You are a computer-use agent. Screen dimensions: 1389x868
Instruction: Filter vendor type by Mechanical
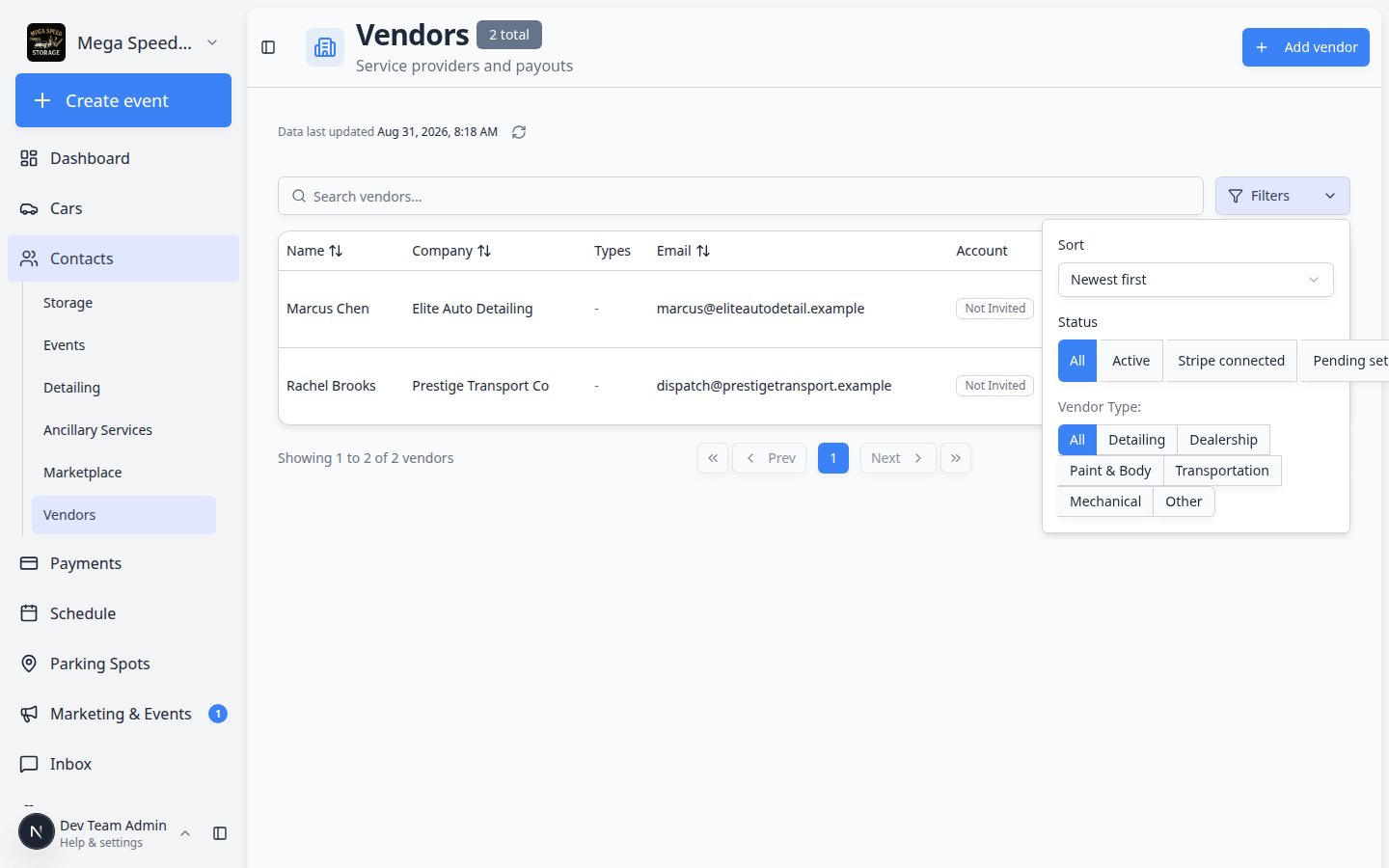(1105, 502)
